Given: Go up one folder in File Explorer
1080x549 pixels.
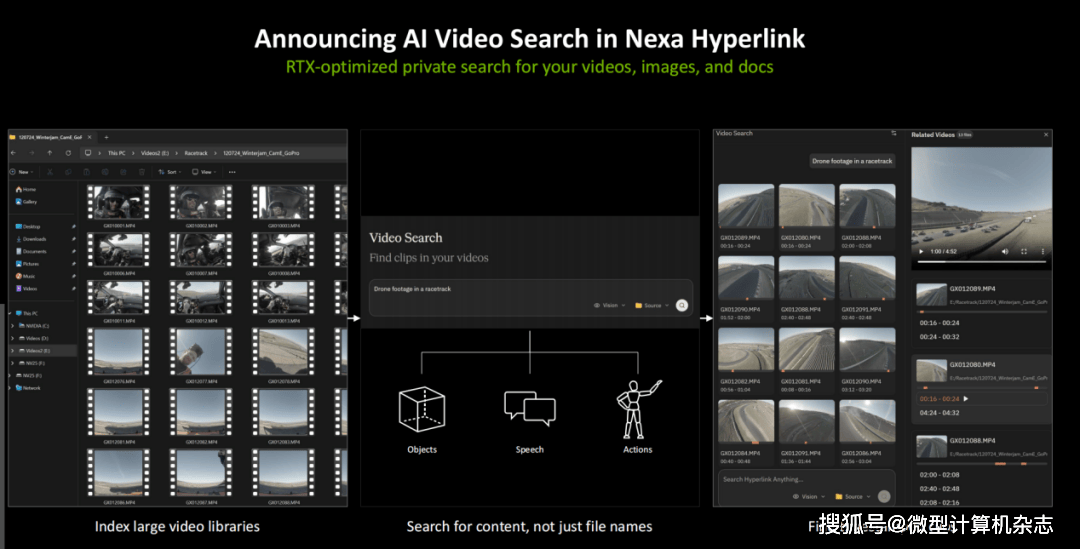Looking at the screenshot, I should (x=49, y=153).
